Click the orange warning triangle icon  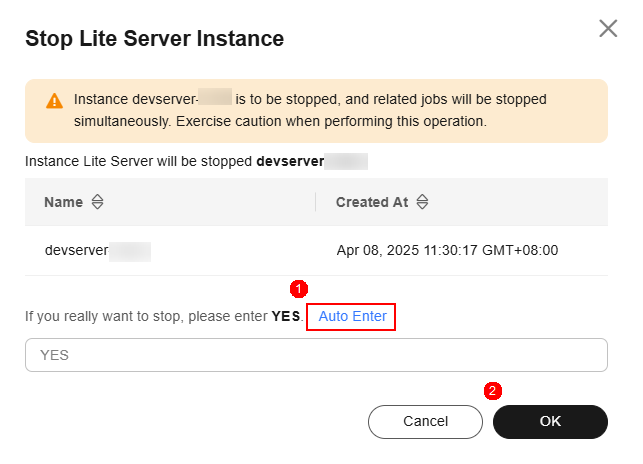tap(55, 101)
